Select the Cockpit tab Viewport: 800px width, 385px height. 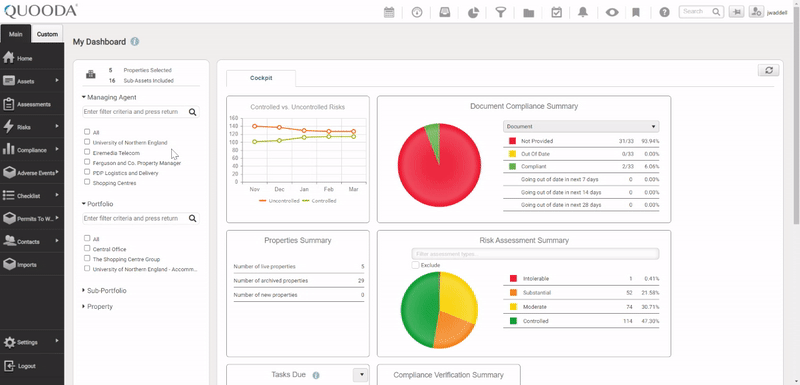[261, 78]
